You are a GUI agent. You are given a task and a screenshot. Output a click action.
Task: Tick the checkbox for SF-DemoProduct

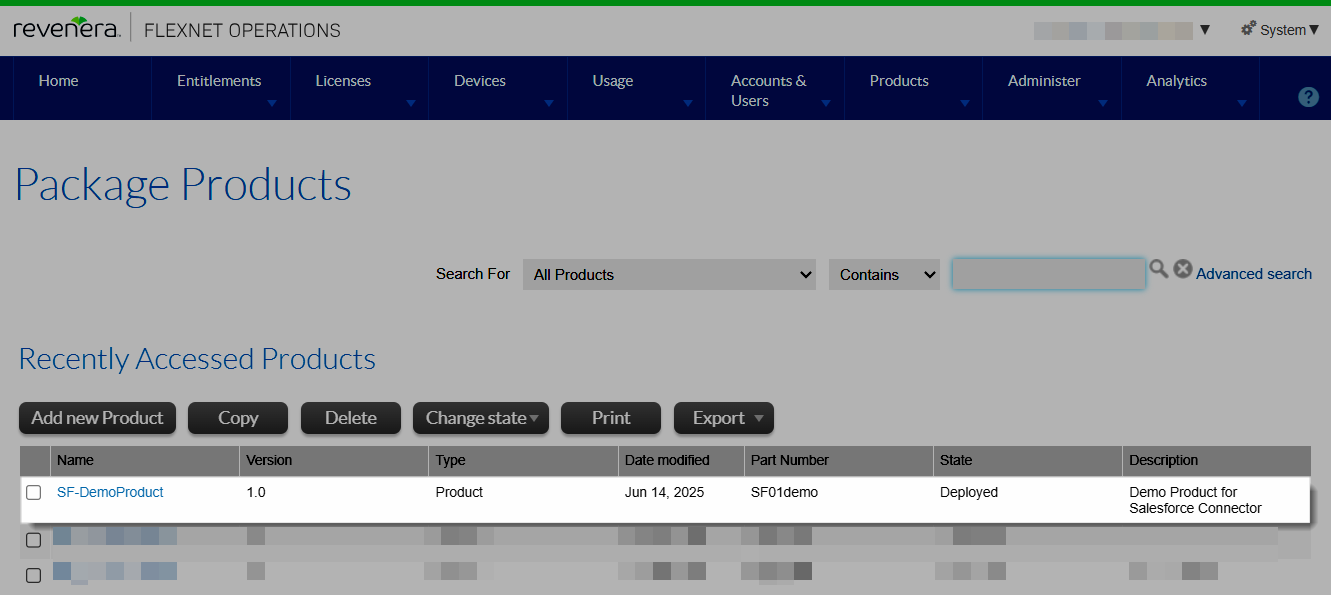click(34, 493)
